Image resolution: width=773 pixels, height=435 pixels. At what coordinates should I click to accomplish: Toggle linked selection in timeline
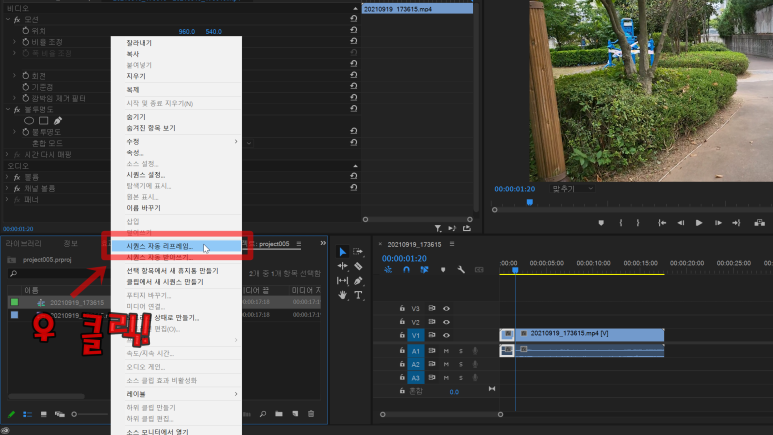point(424,270)
